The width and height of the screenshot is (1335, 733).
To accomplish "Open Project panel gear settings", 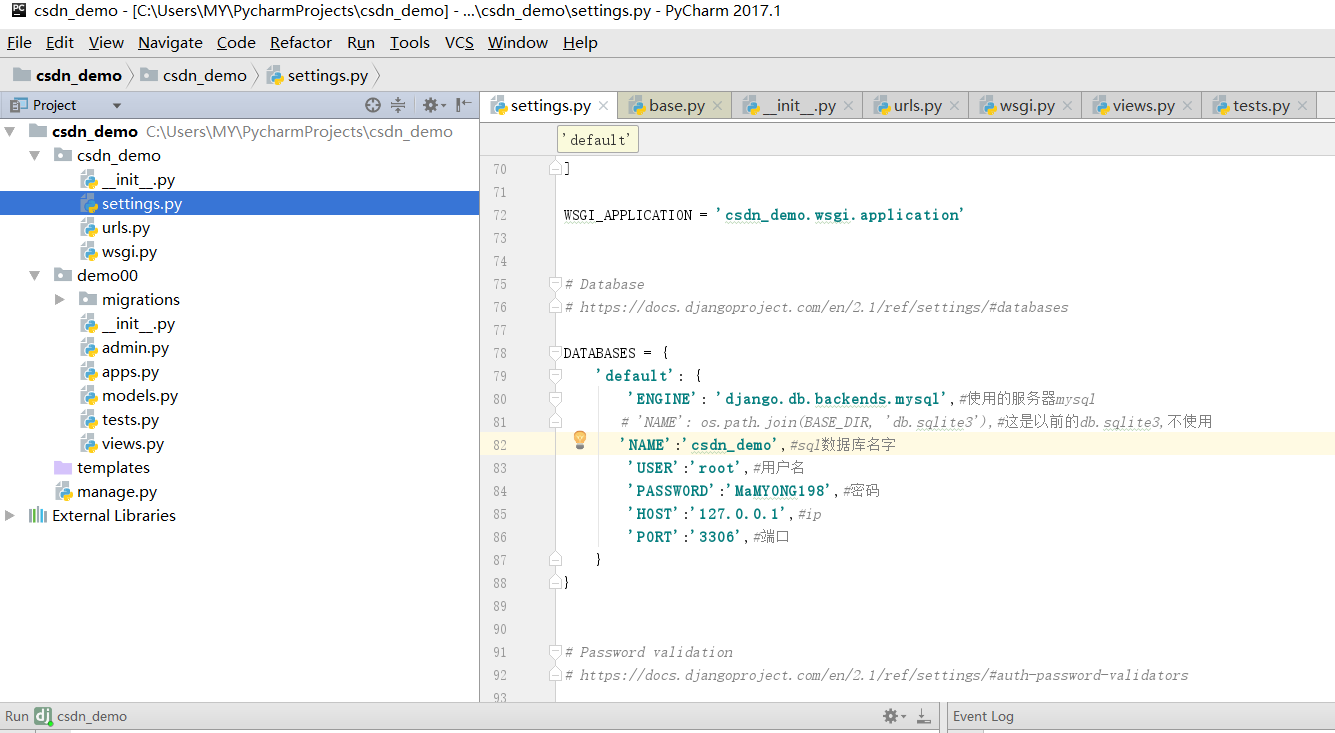I will point(432,105).
